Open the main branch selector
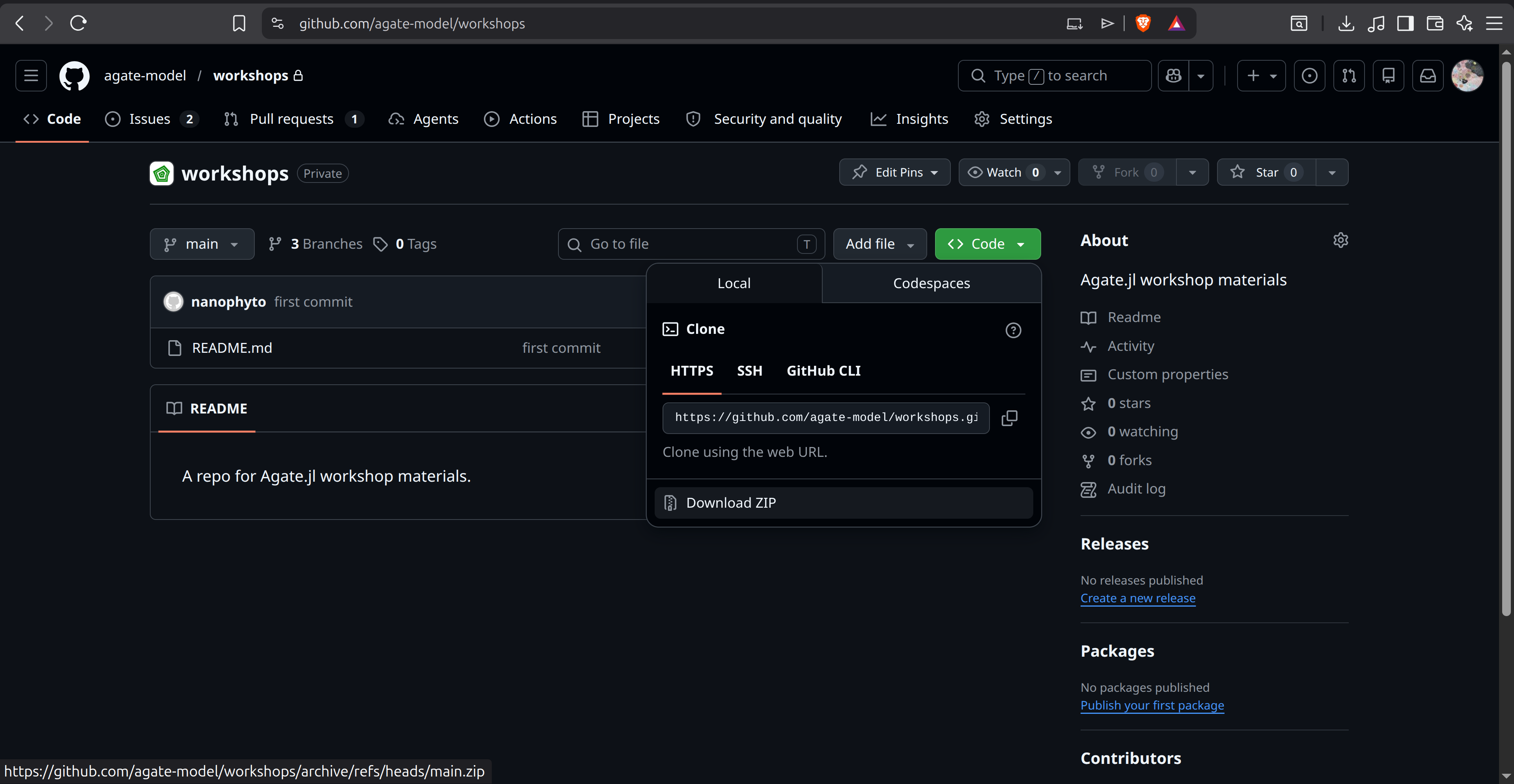This screenshot has width=1514, height=784. 202,244
